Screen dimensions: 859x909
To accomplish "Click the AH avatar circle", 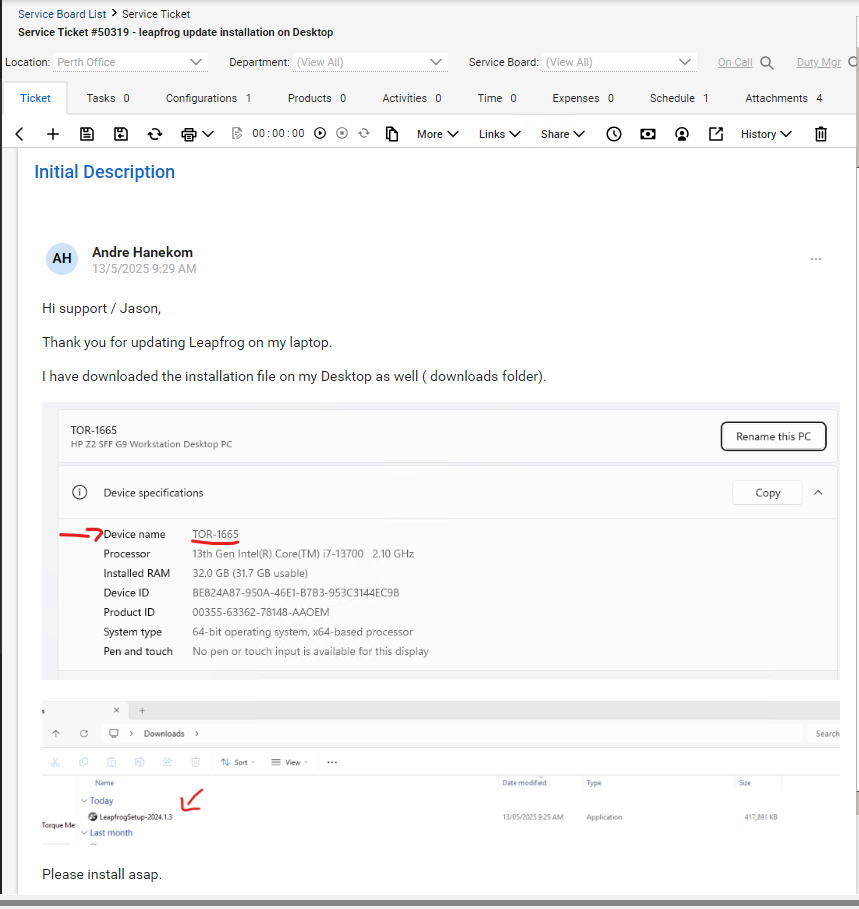I will pyautogui.click(x=62, y=259).
